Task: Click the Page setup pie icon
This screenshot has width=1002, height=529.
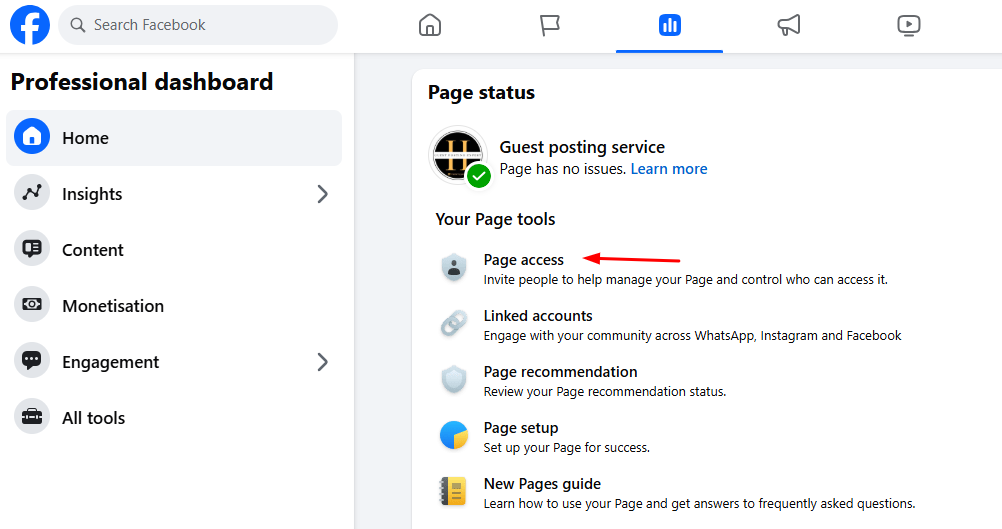Action: click(454, 436)
